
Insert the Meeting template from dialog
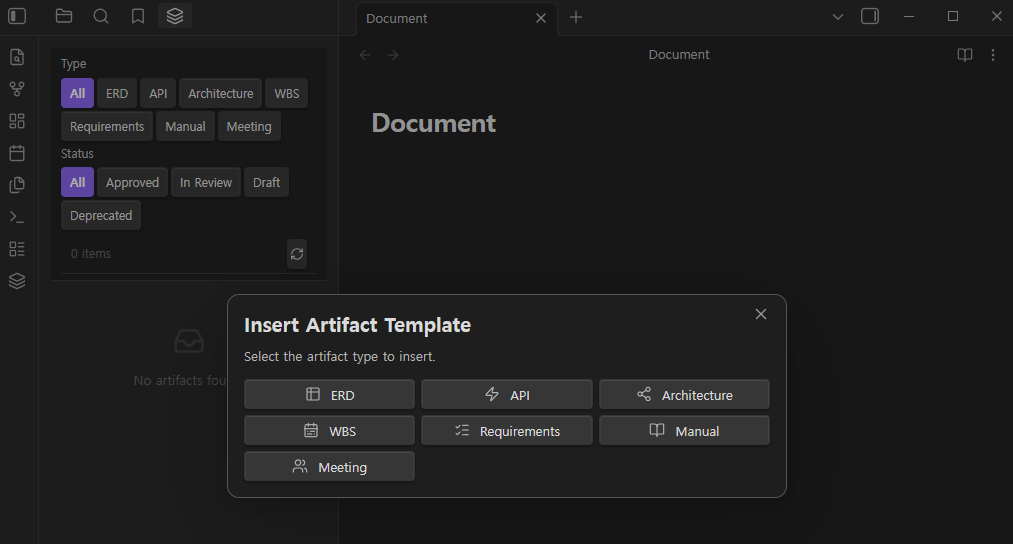point(329,466)
